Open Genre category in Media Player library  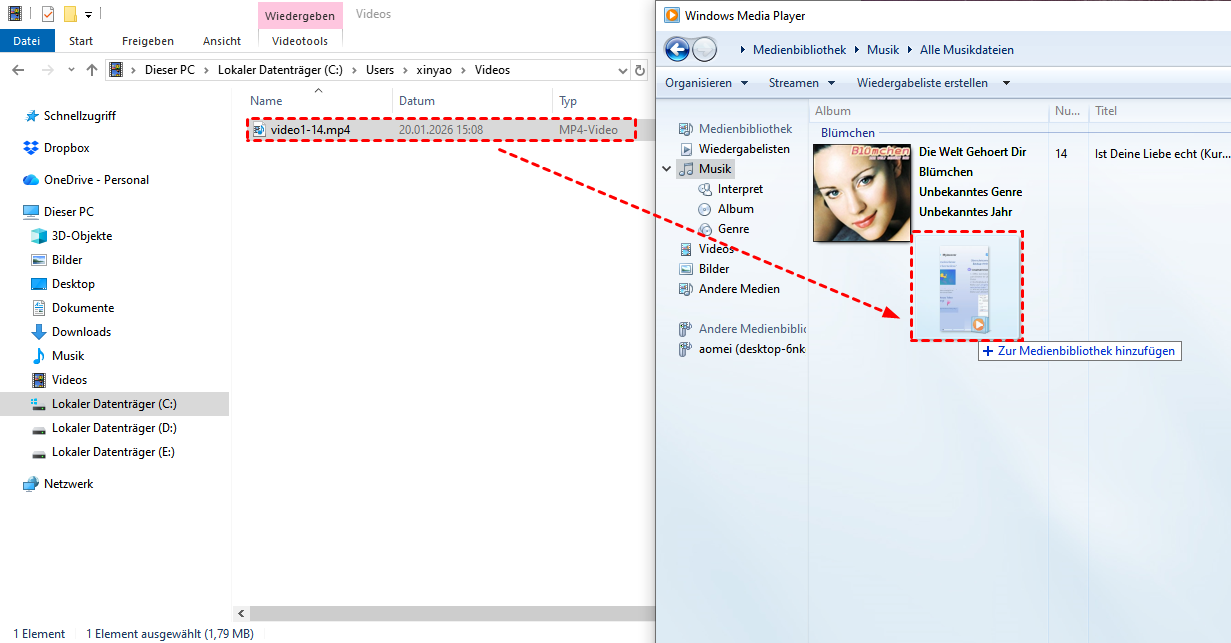[733, 229]
